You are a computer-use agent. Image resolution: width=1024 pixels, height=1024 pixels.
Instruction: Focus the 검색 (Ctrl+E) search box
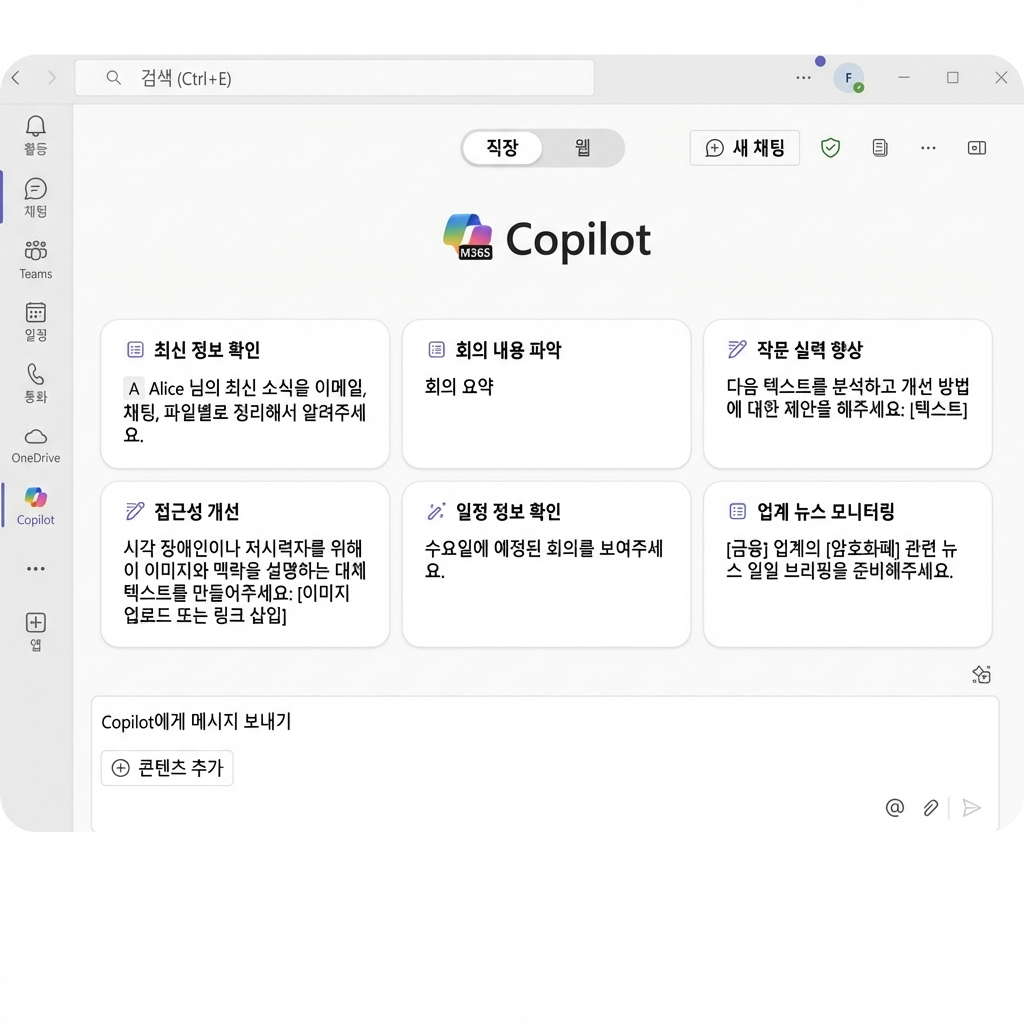pyautogui.click(x=334, y=78)
